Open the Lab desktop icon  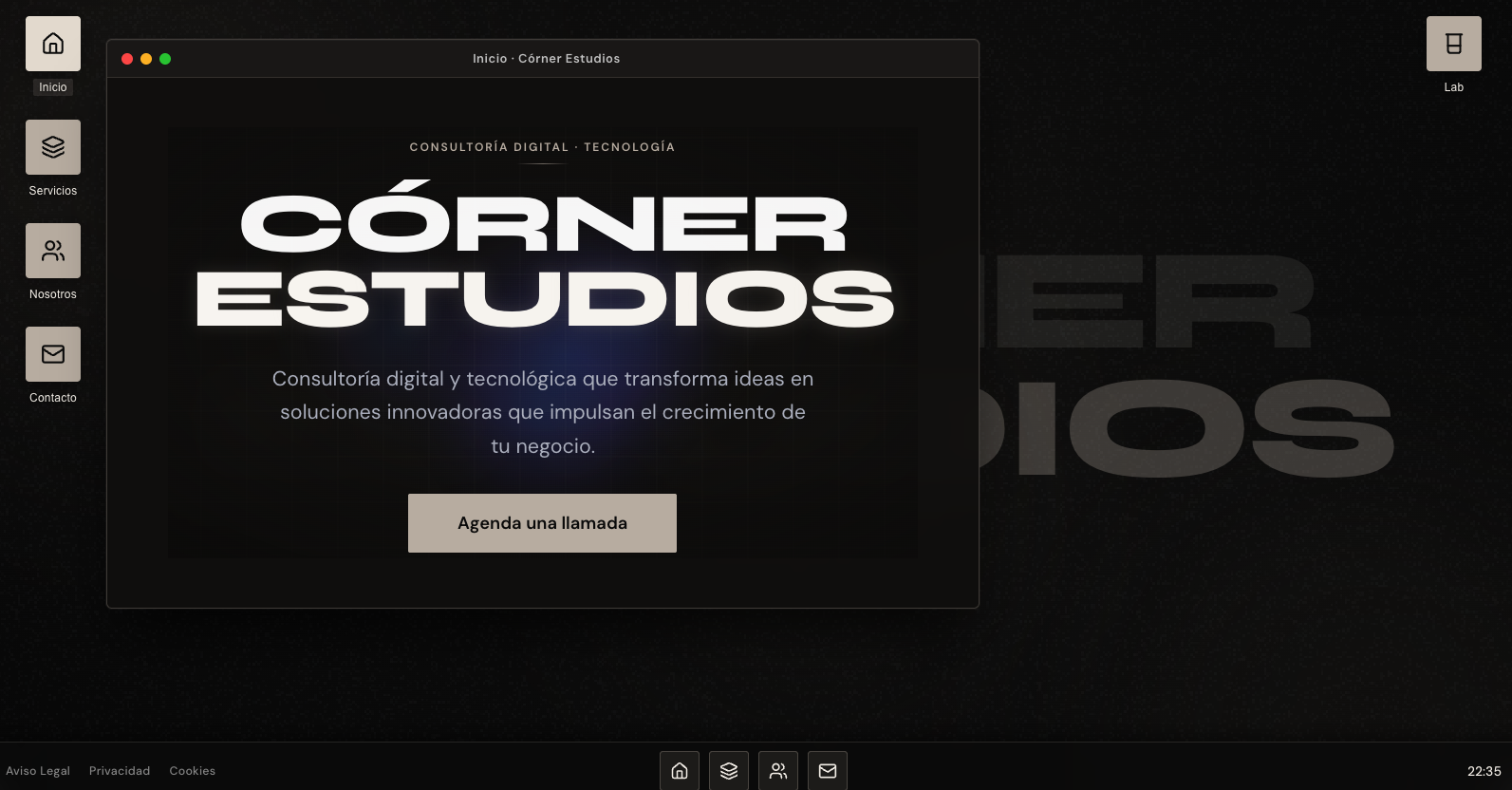(x=1454, y=44)
